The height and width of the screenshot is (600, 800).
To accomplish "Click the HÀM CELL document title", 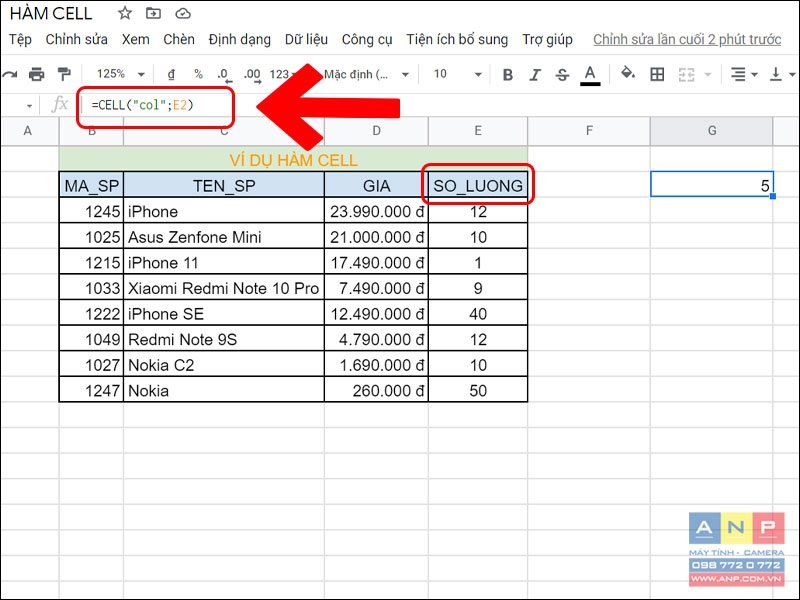I will (51, 14).
